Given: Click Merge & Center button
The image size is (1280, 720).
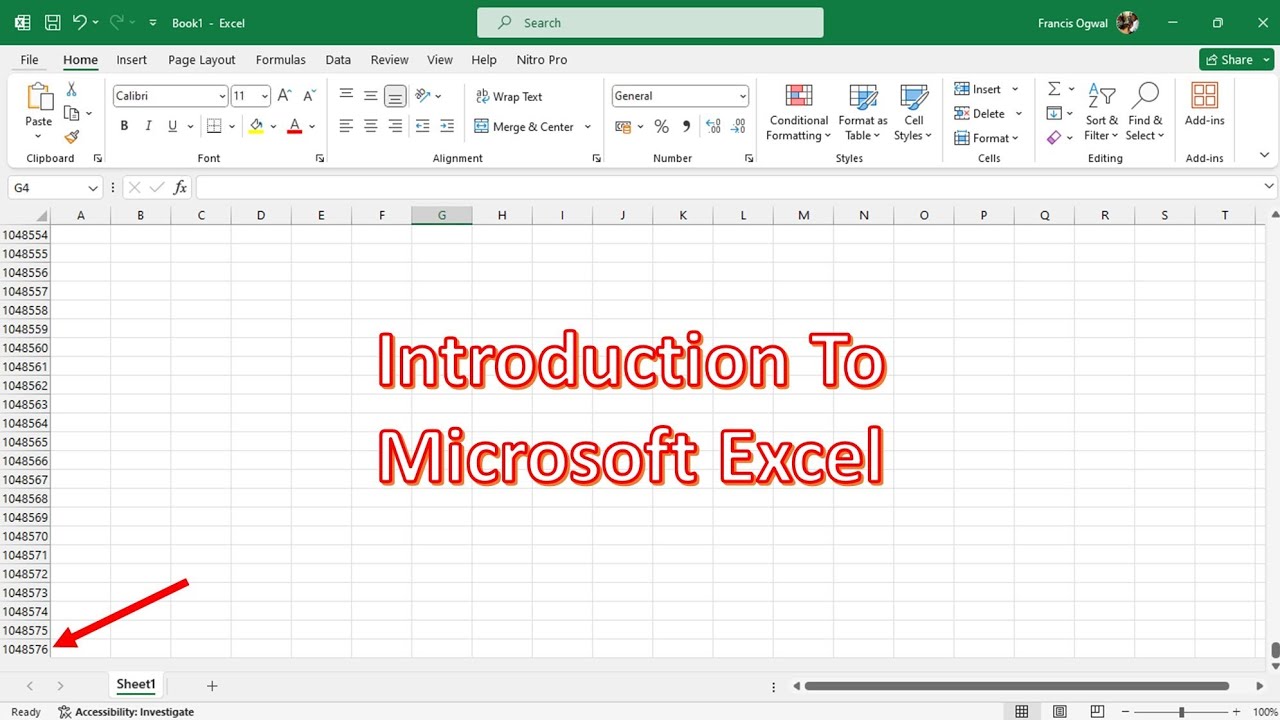Looking at the screenshot, I should pyautogui.click(x=524, y=127).
